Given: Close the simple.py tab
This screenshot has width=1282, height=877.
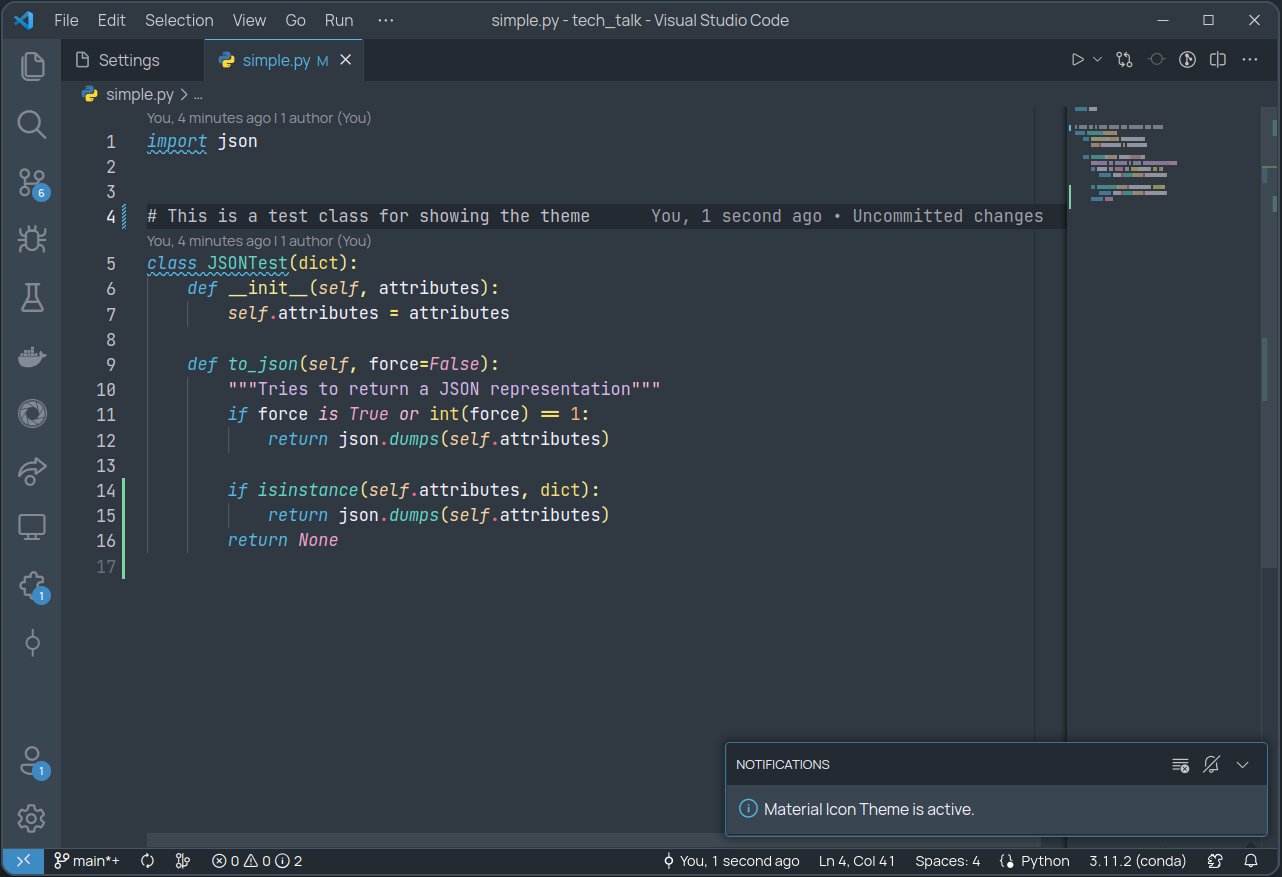Looking at the screenshot, I should [x=346, y=60].
